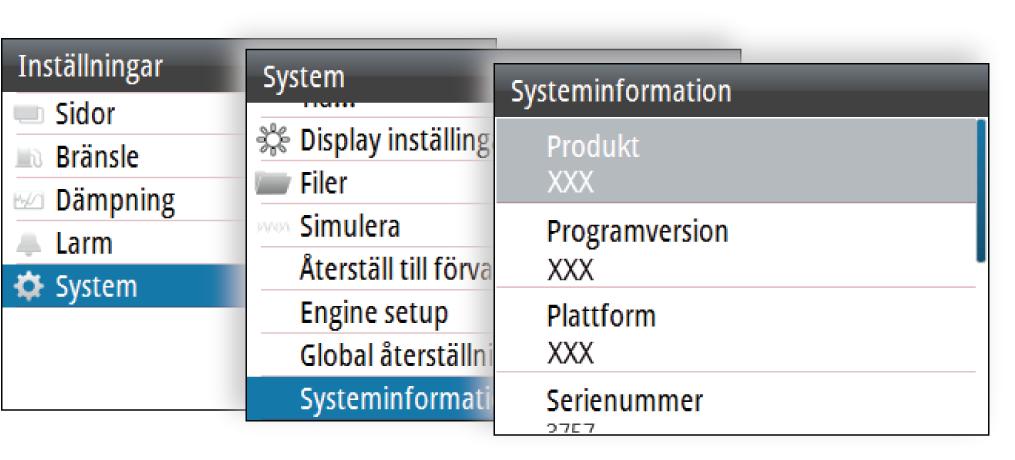Click the Dämpning damping icon

pyautogui.click(x=30, y=201)
